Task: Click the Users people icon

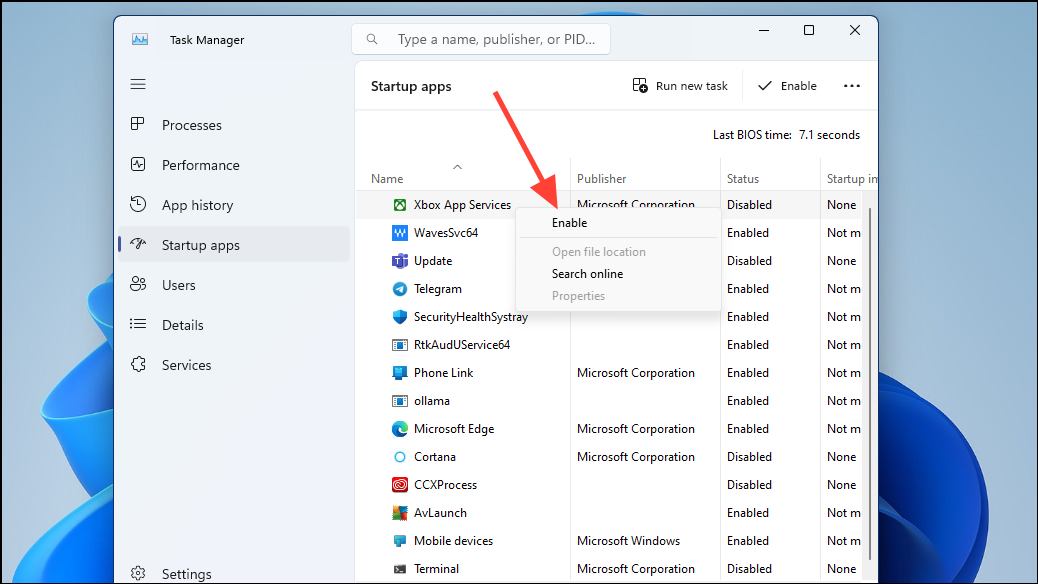Action: pyautogui.click(x=138, y=284)
